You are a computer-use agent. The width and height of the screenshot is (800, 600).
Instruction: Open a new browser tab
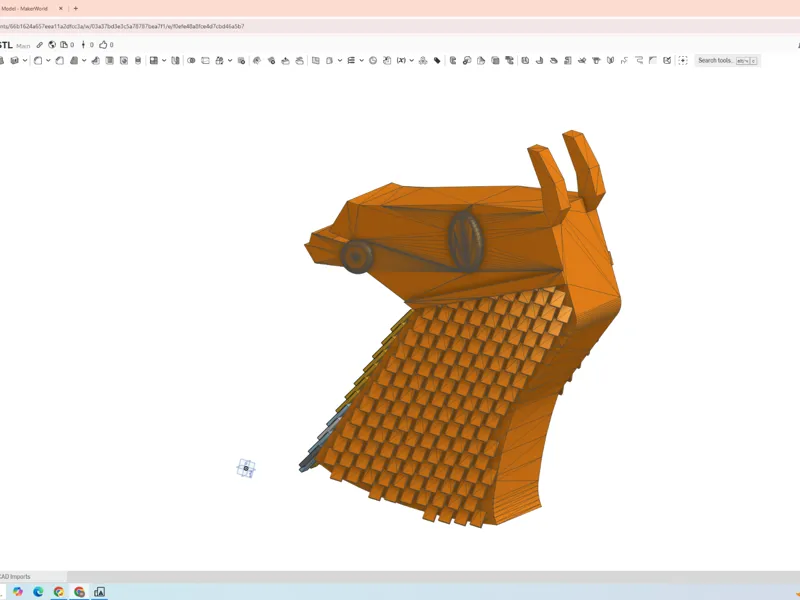[x=76, y=9]
